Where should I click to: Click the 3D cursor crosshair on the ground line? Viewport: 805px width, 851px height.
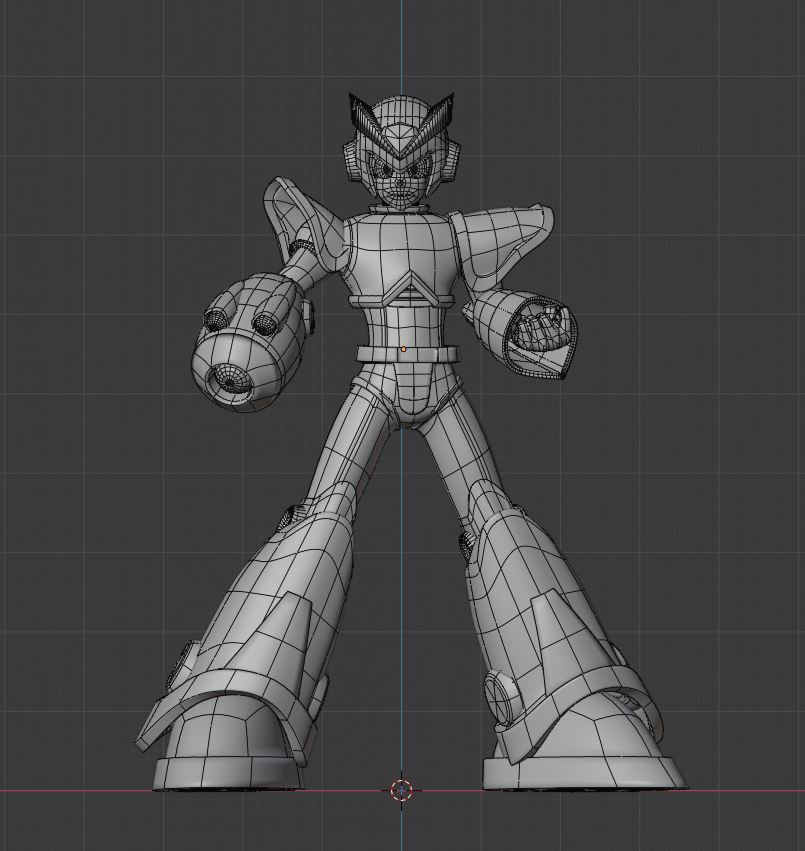pyautogui.click(x=401, y=790)
